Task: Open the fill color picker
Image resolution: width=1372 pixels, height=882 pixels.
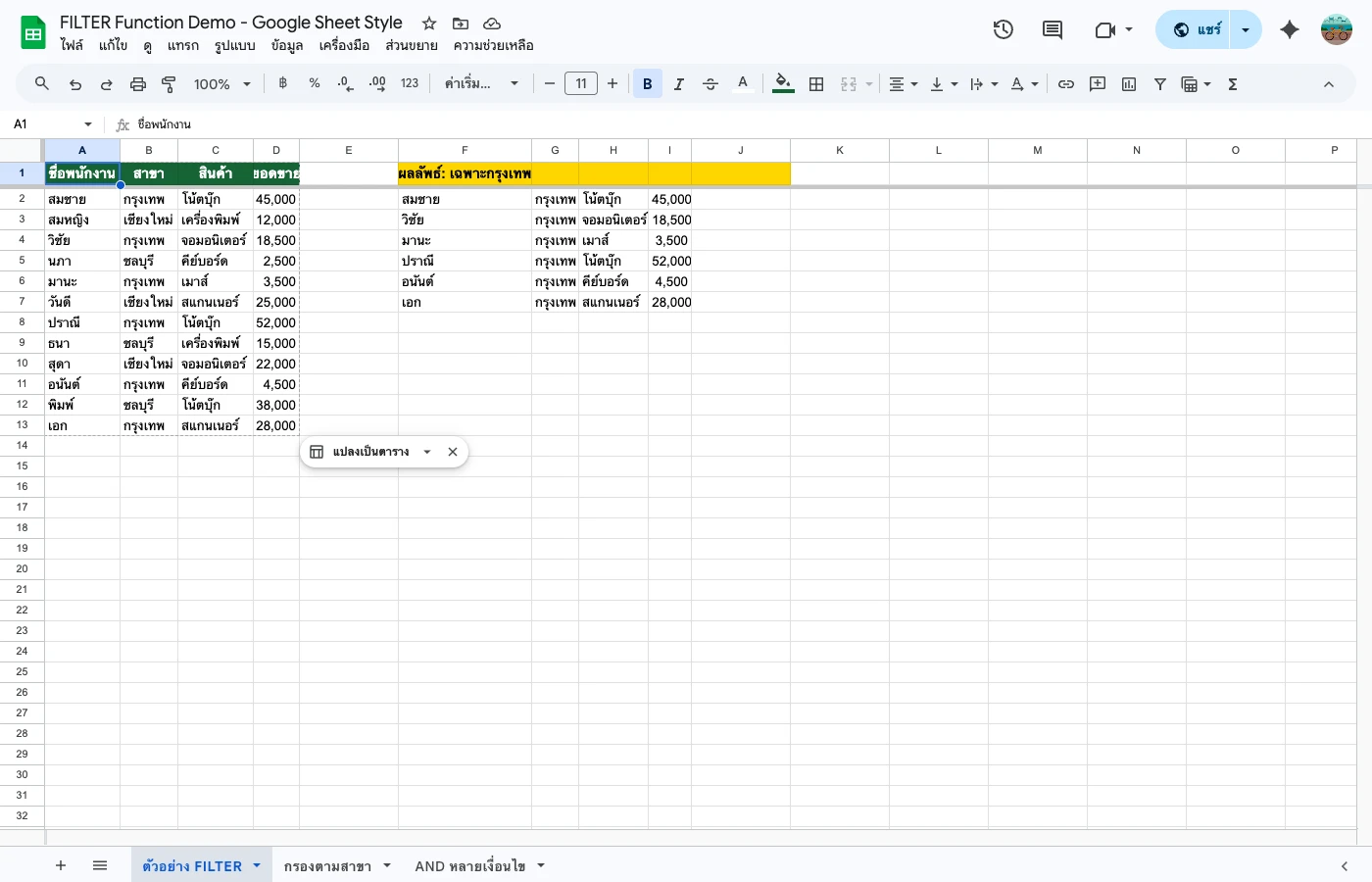Action: click(783, 84)
